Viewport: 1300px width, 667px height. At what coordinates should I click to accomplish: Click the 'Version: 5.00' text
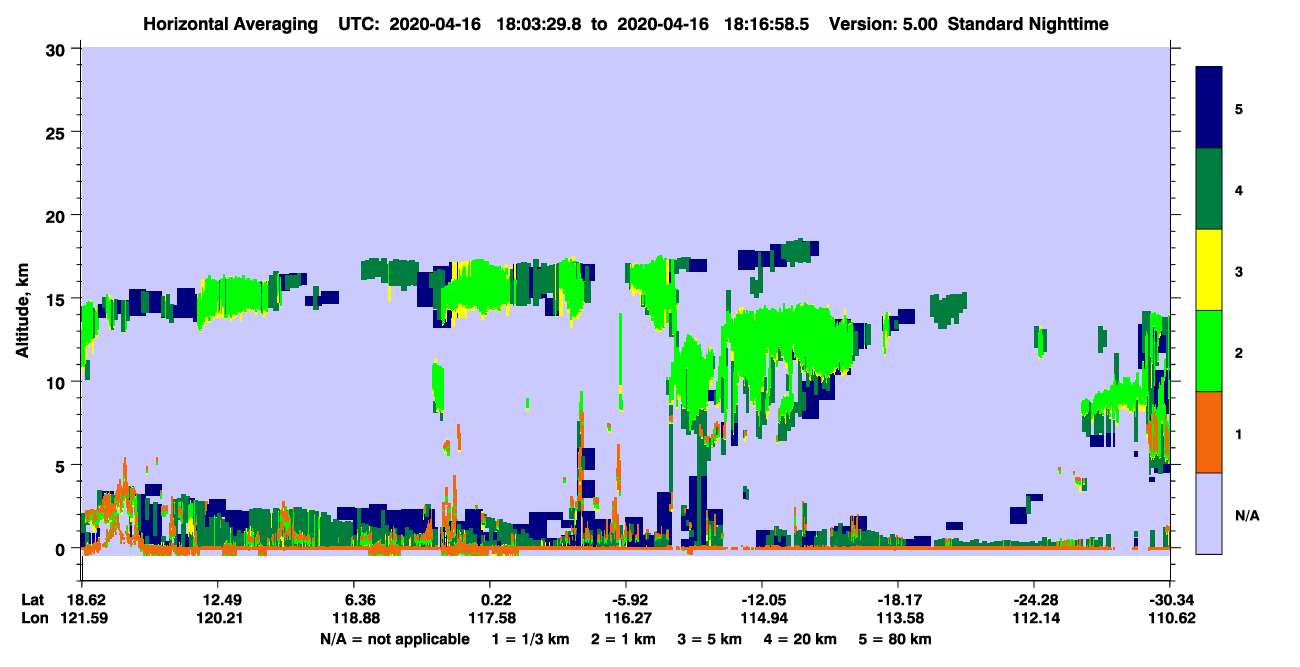(883, 23)
